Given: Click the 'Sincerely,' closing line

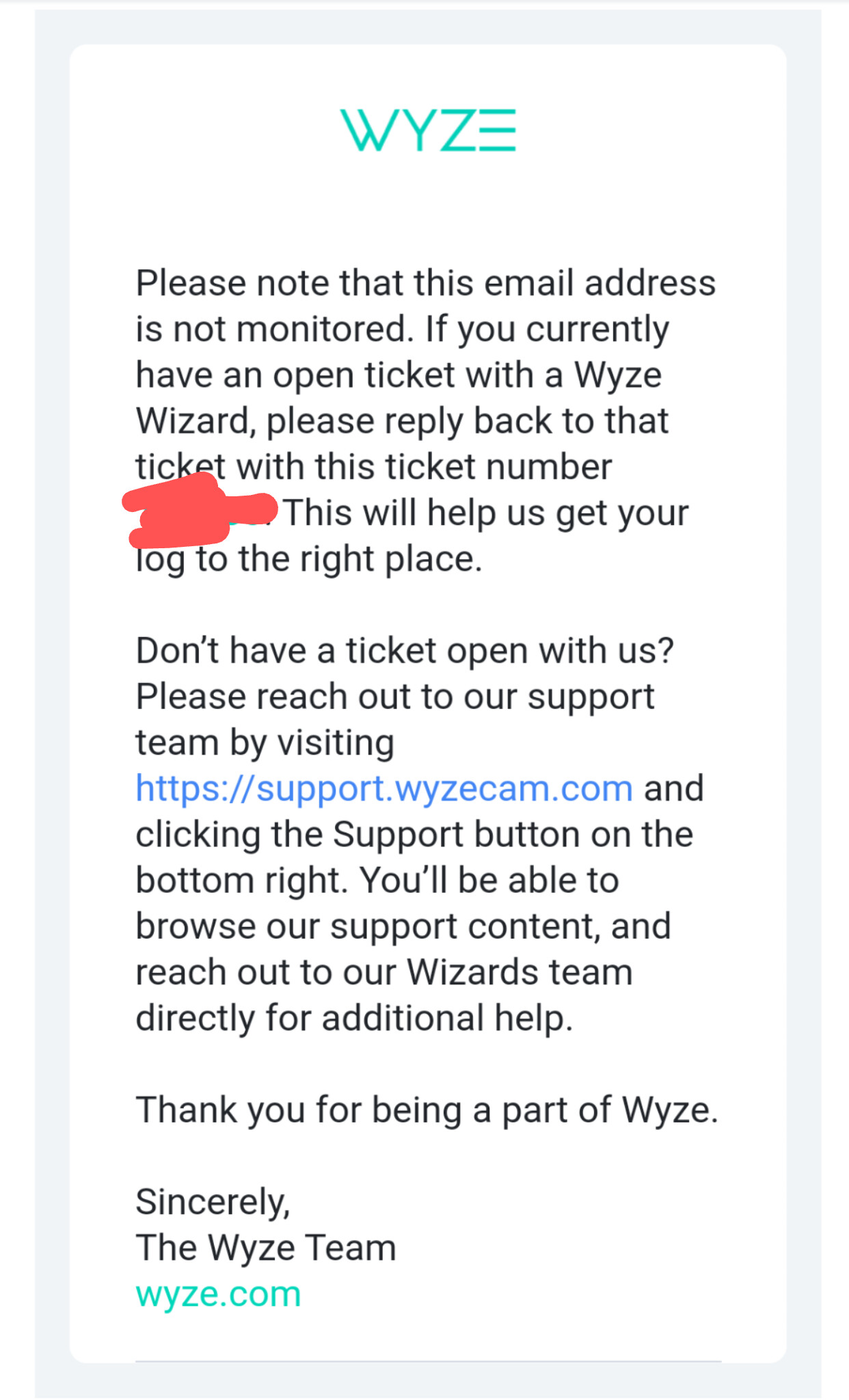Looking at the screenshot, I should 213,1202.
